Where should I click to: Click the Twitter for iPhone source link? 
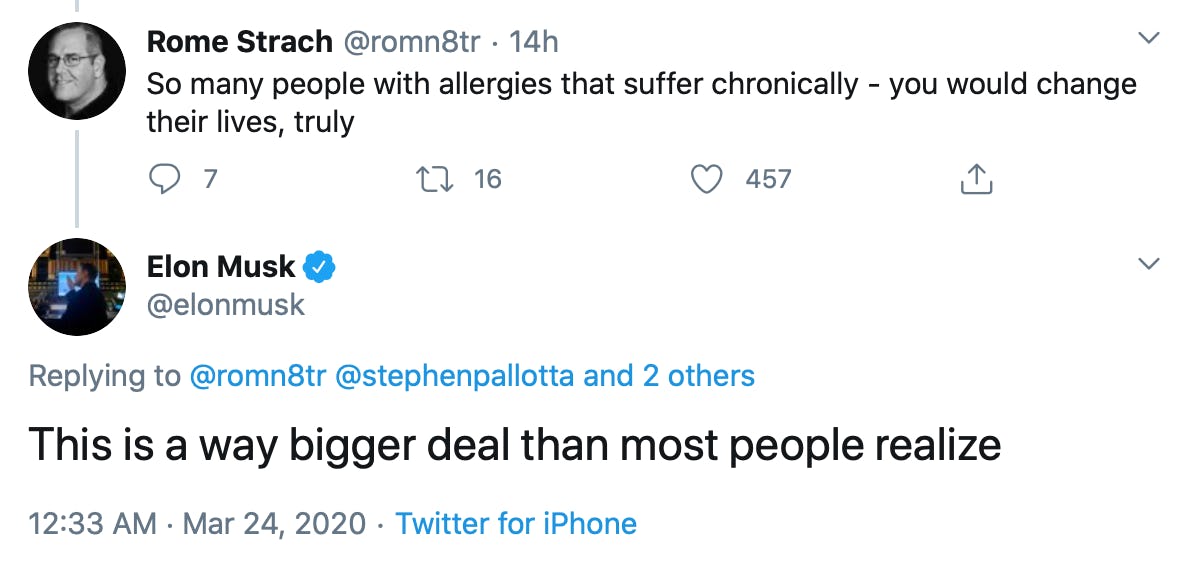(x=516, y=524)
